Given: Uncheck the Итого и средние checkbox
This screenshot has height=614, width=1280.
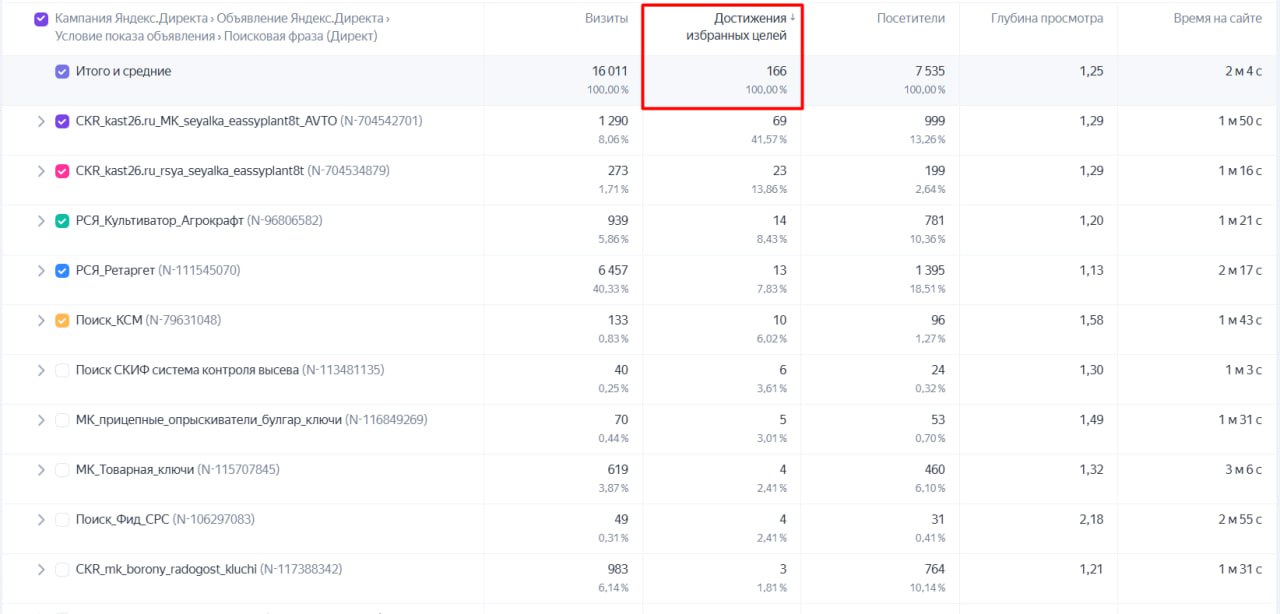Looking at the screenshot, I should pyautogui.click(x=62, y=72).
